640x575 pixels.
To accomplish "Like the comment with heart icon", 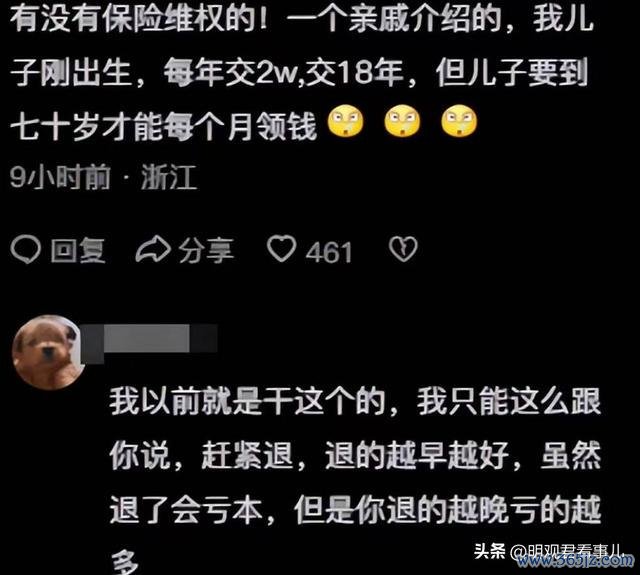I will [281, 249].
